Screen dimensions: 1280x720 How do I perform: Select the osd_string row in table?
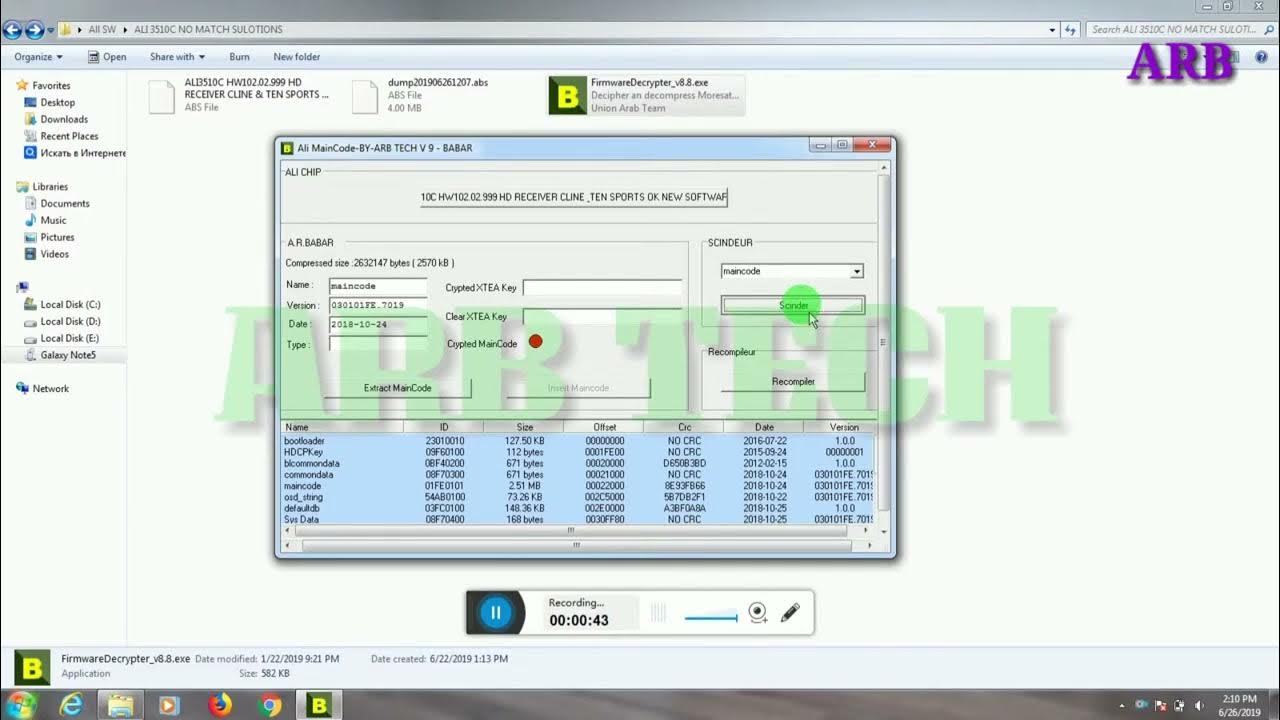click(x=578, y=497)
